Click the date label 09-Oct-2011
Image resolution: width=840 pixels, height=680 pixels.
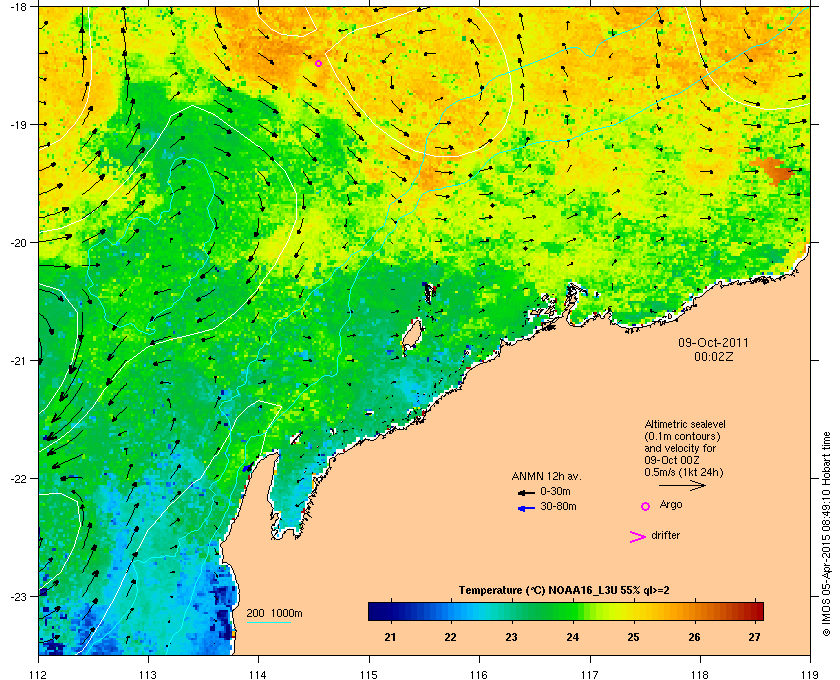pos(713,342)
